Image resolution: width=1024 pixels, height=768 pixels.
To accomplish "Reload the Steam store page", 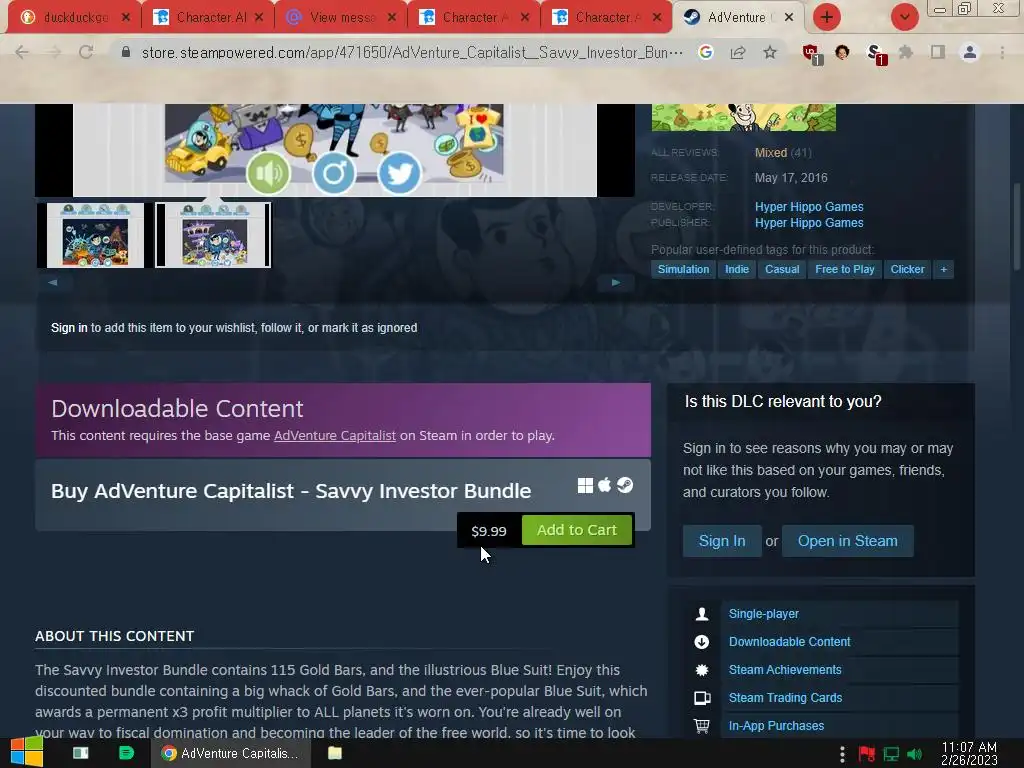I will tap(86, 52).
